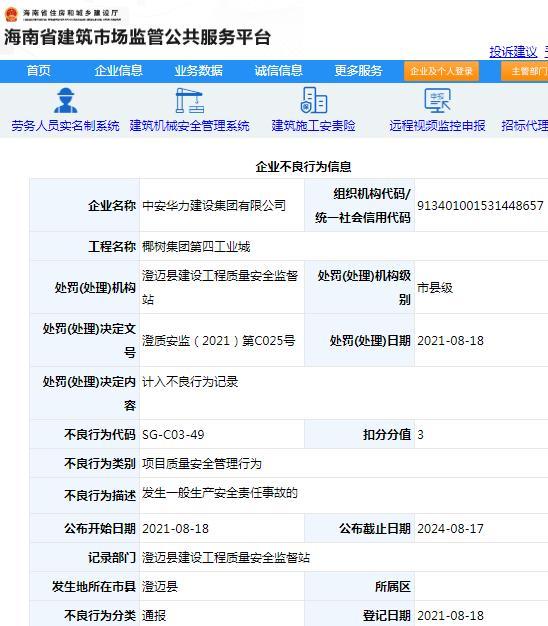Select 公布截止日期 value 2024-08-17
This screenshot has width=548, height=626.
(x=450, y=529)
